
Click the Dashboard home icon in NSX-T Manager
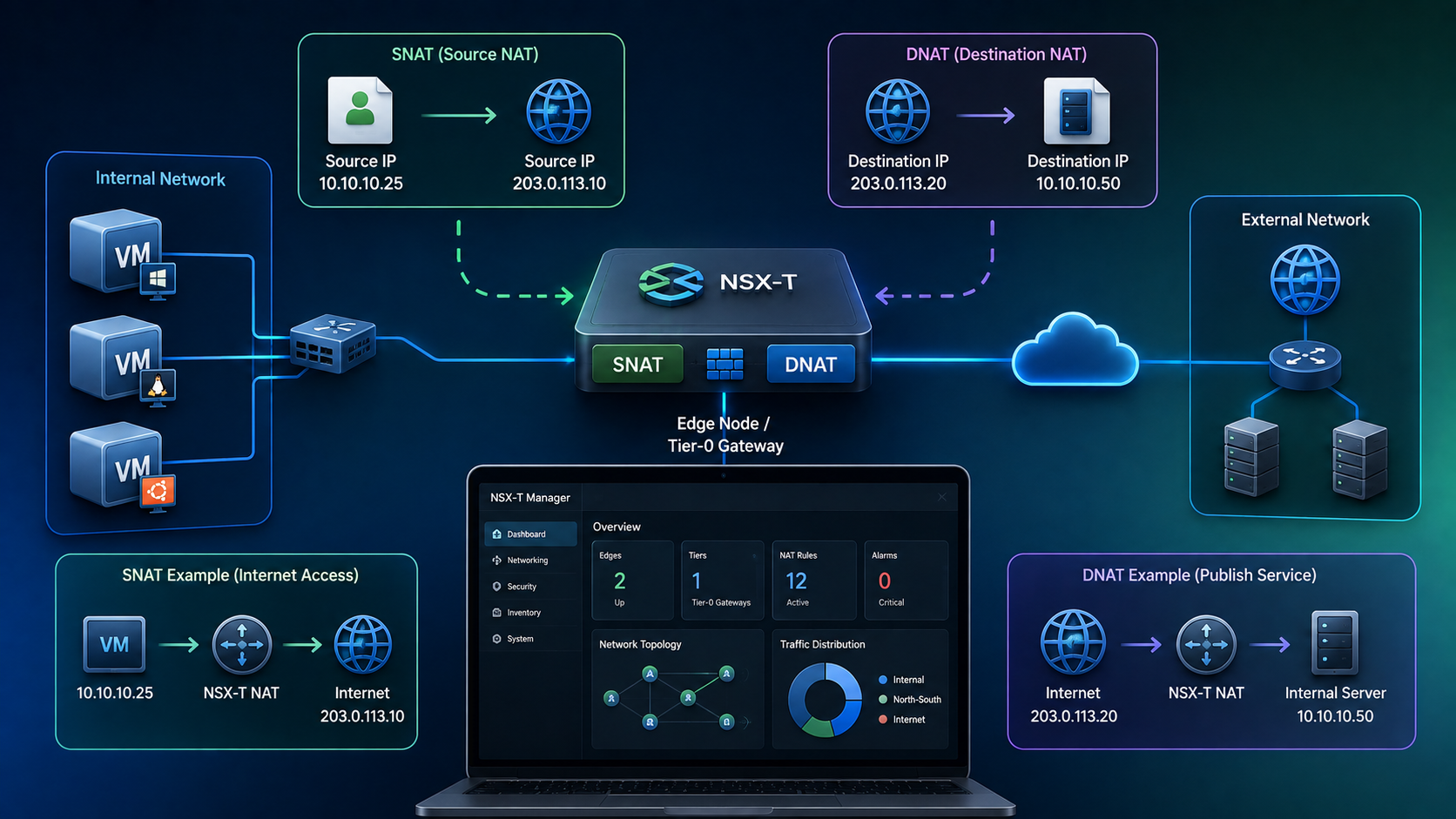[x=497, y=534]
